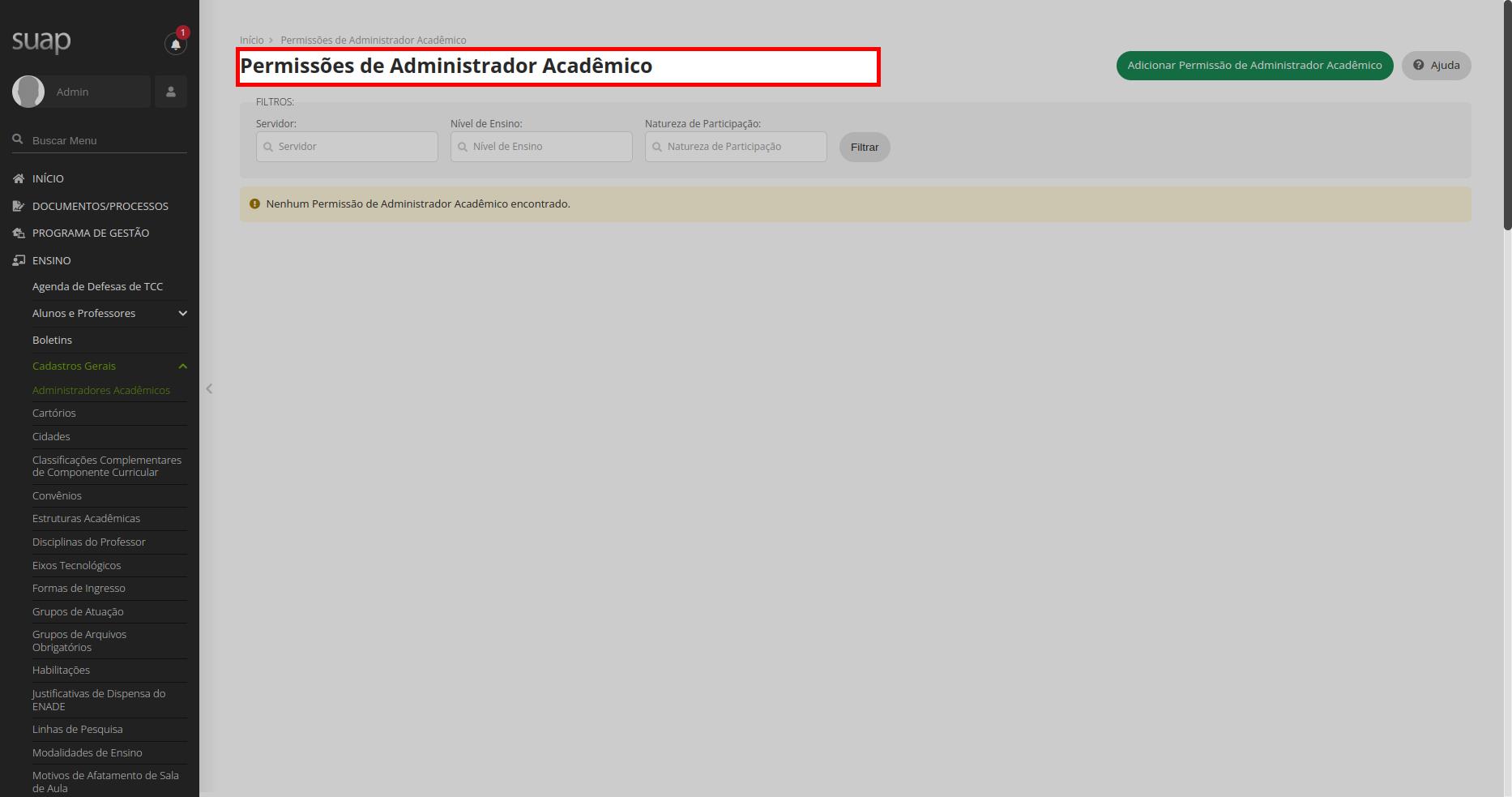Click Adicionar Permissão de Administrador Acadêmico
This screenshot has height=797, width=1512.
click(1254, 66)
